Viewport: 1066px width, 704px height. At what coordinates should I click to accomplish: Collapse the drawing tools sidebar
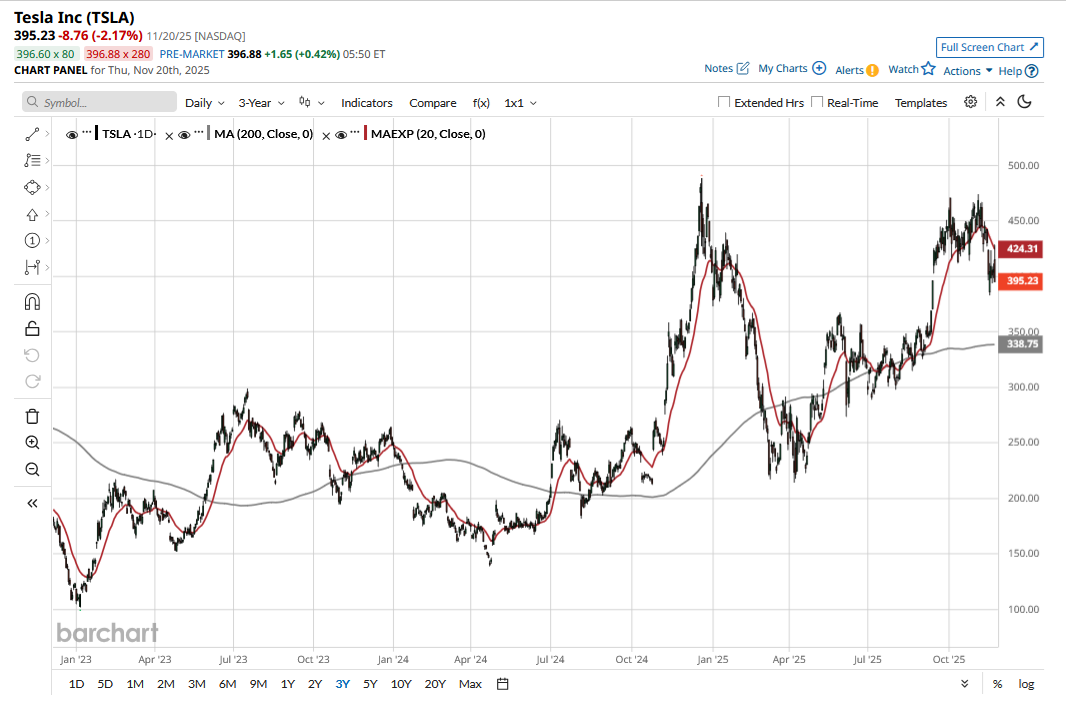point(32,504)
